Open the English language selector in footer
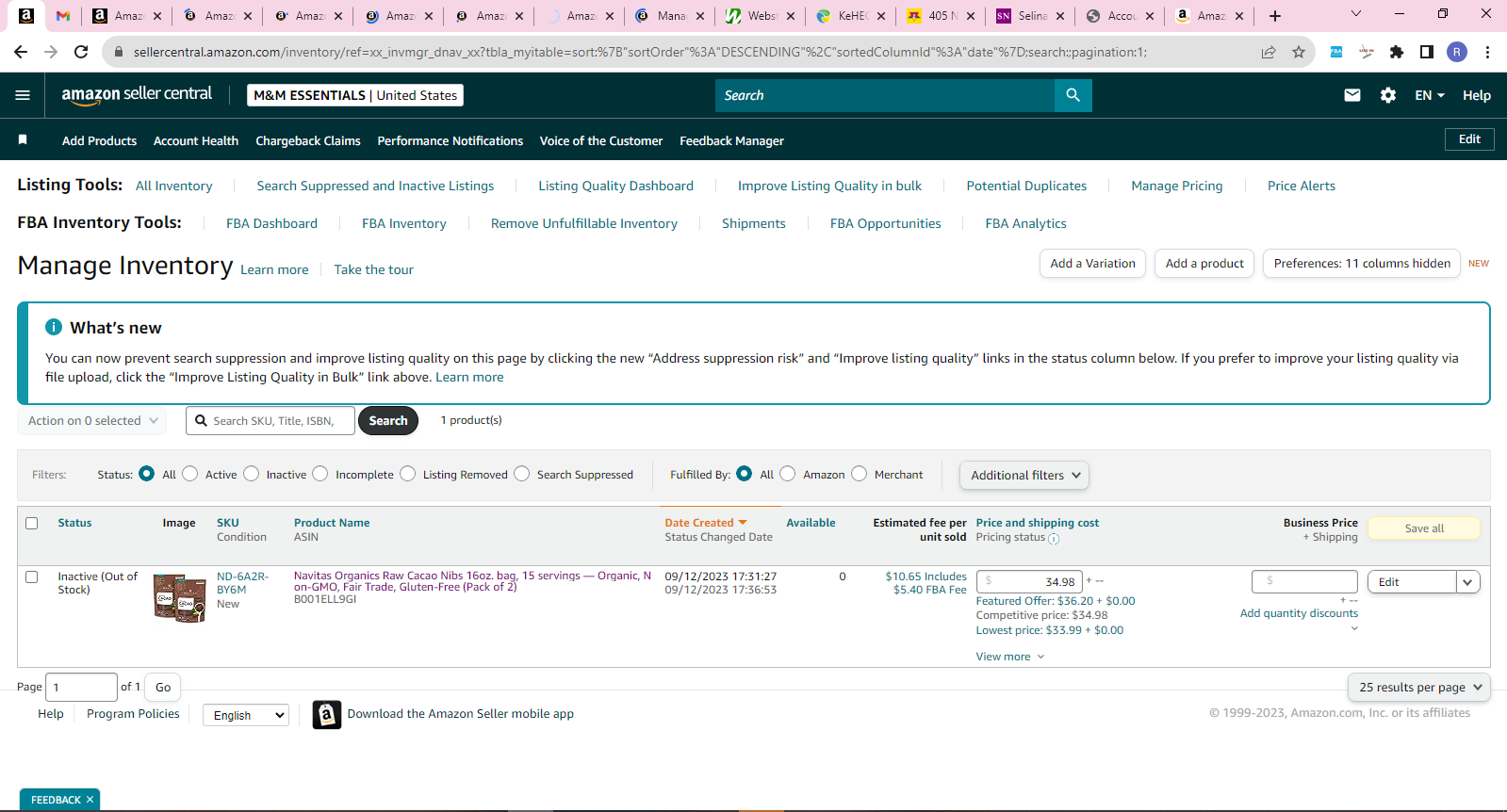Viewport: 1507px width, 812px height. 246,715
